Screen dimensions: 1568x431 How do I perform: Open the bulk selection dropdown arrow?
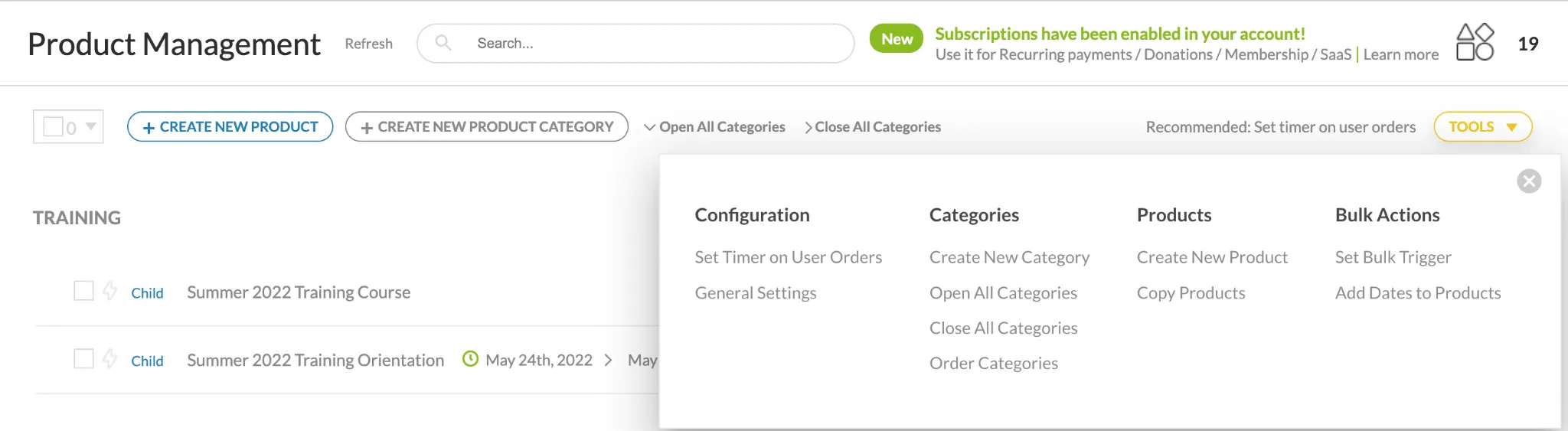91,126
